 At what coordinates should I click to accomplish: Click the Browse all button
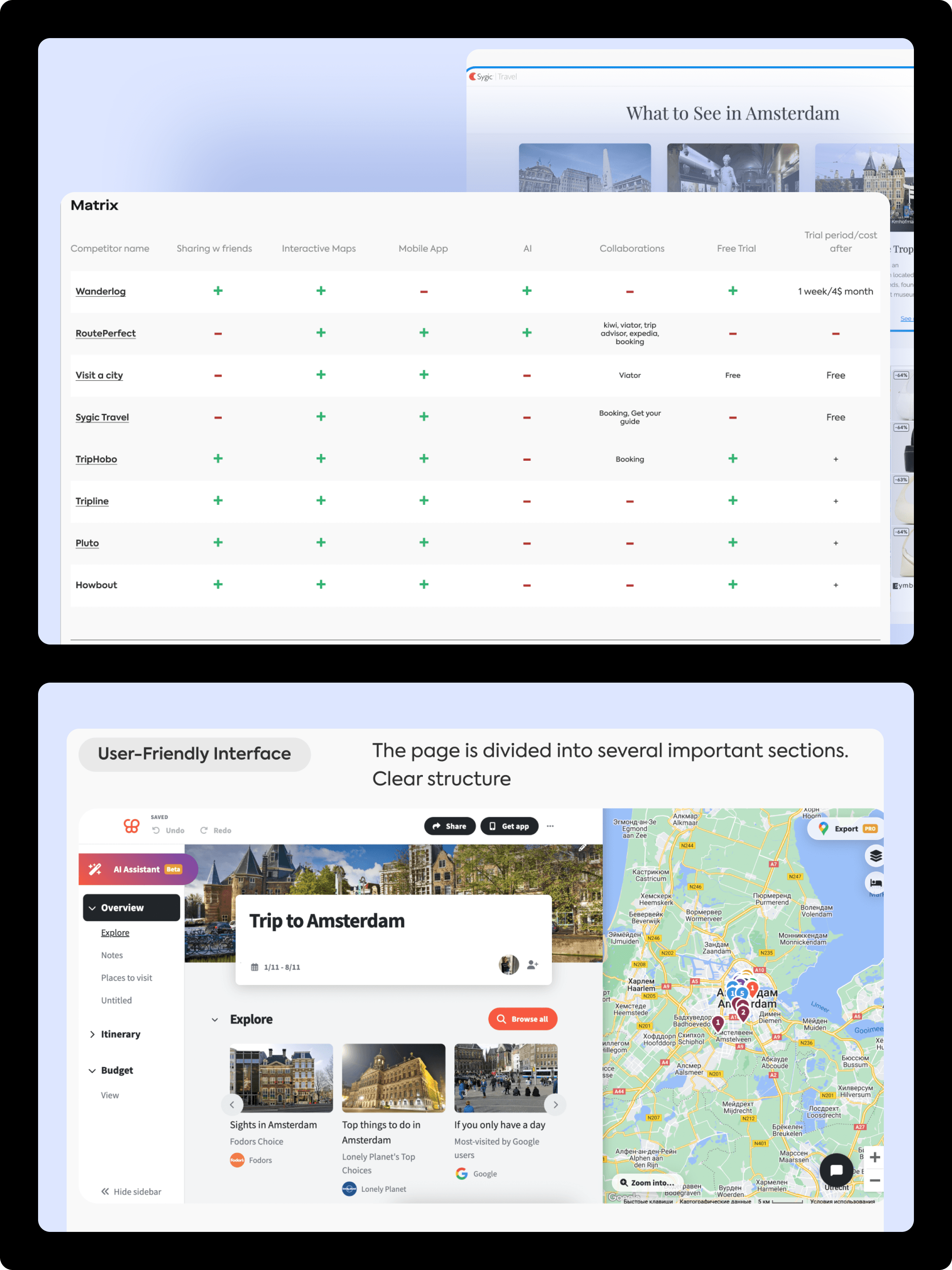522,1019
